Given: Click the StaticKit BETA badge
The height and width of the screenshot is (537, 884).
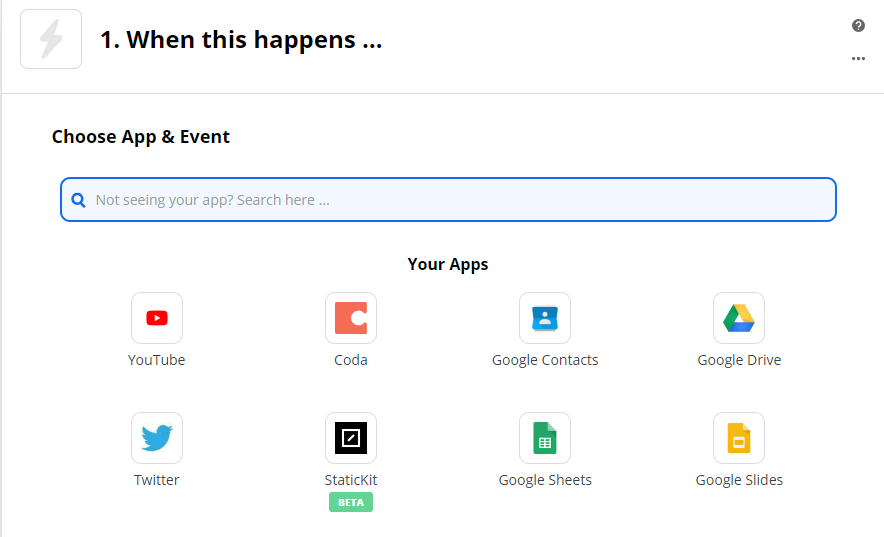Looking at the screenshot, I should pos(351,502).
